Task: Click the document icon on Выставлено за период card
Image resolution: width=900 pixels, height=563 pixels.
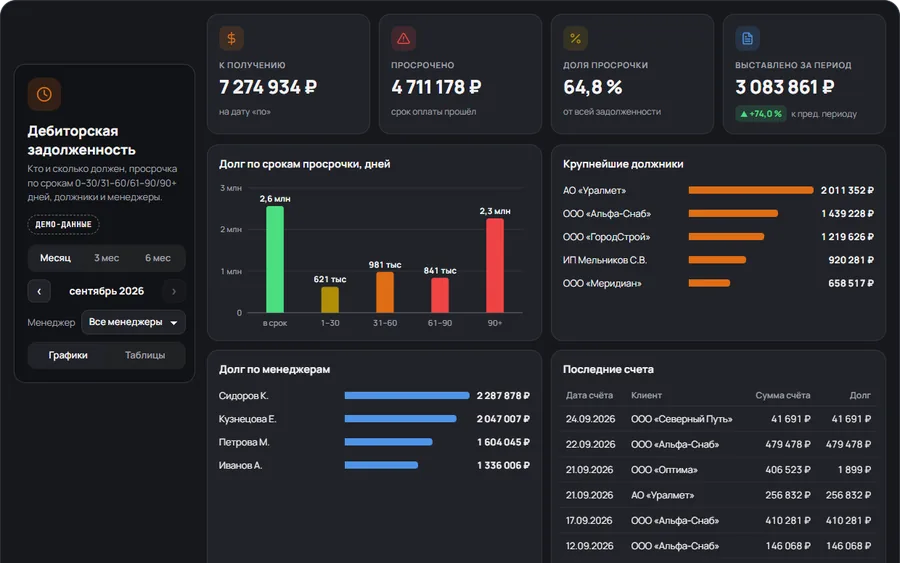Action: [x=747, y=38]
